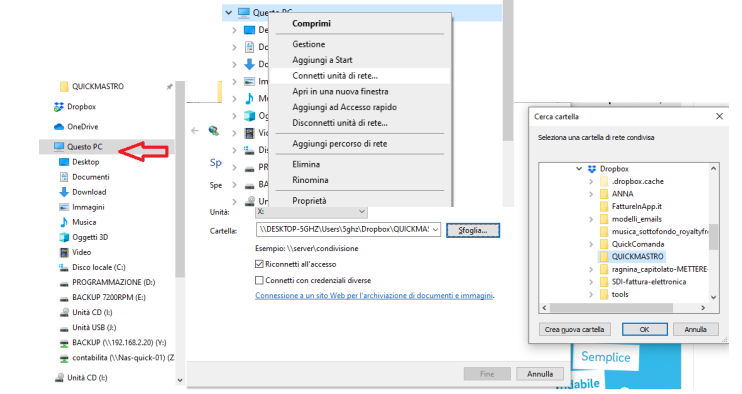The image size is (742, 394).
Task: Click the Disco locale (C:) drive icon
Action: [64, 267]
